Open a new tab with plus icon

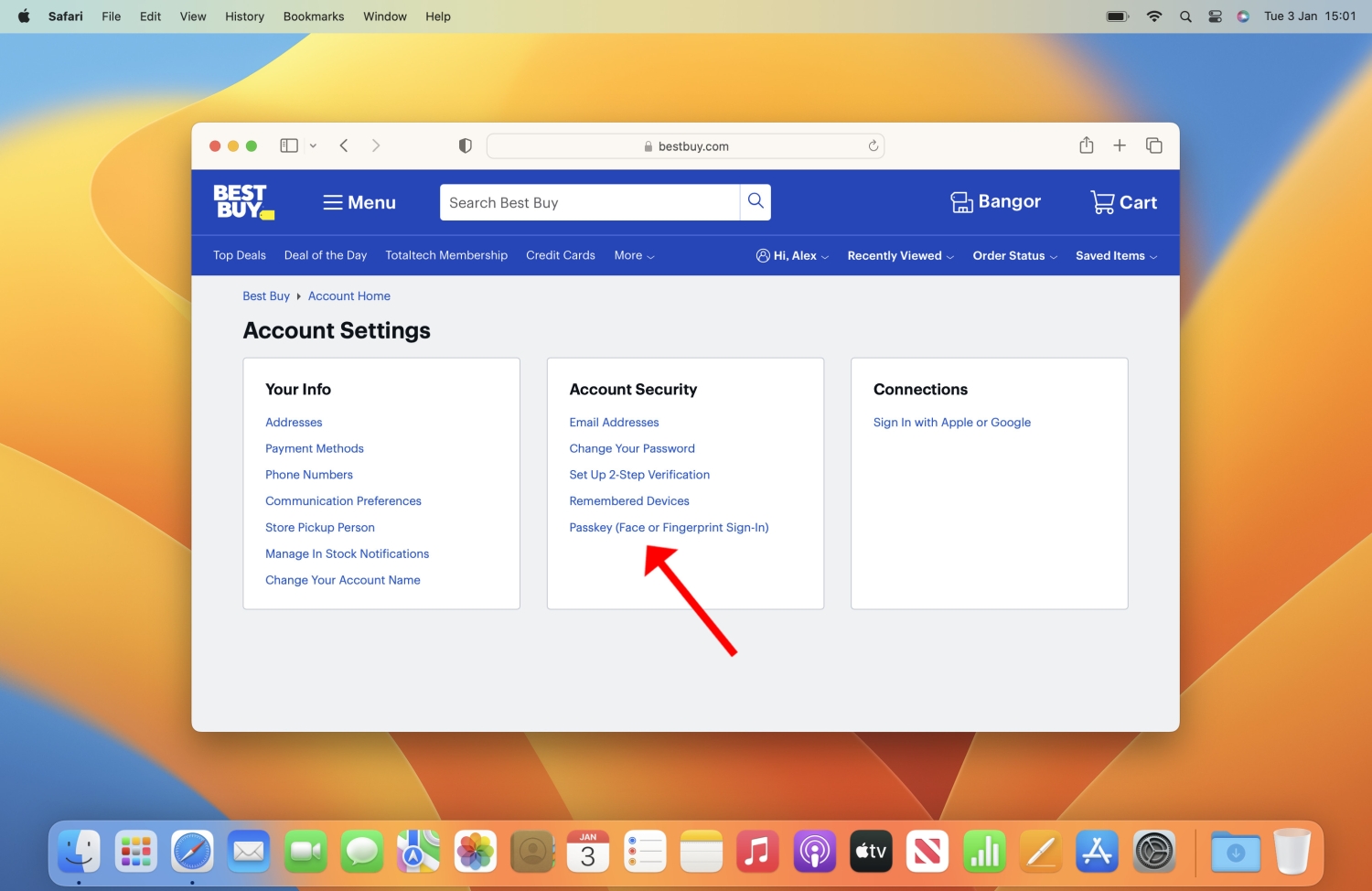click(1119, 145)
